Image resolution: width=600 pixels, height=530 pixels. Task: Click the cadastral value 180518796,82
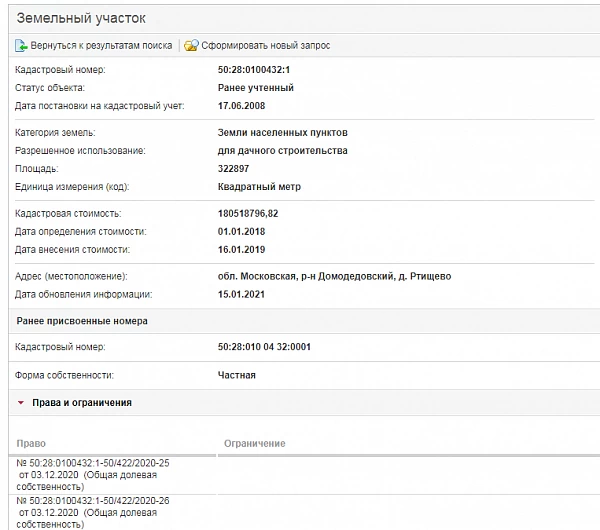pyautogui.click(x=248, y=214)
